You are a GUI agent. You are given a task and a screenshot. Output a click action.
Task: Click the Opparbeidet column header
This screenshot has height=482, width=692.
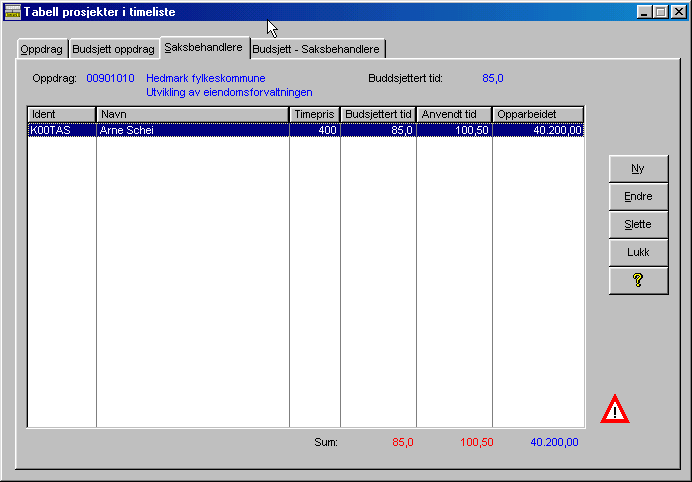point(537,114)
